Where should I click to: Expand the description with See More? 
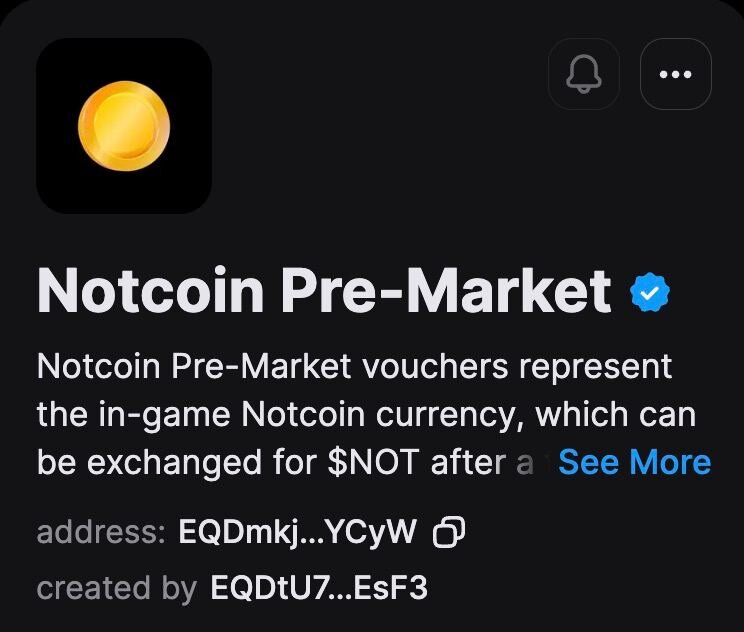click(634, 462)
